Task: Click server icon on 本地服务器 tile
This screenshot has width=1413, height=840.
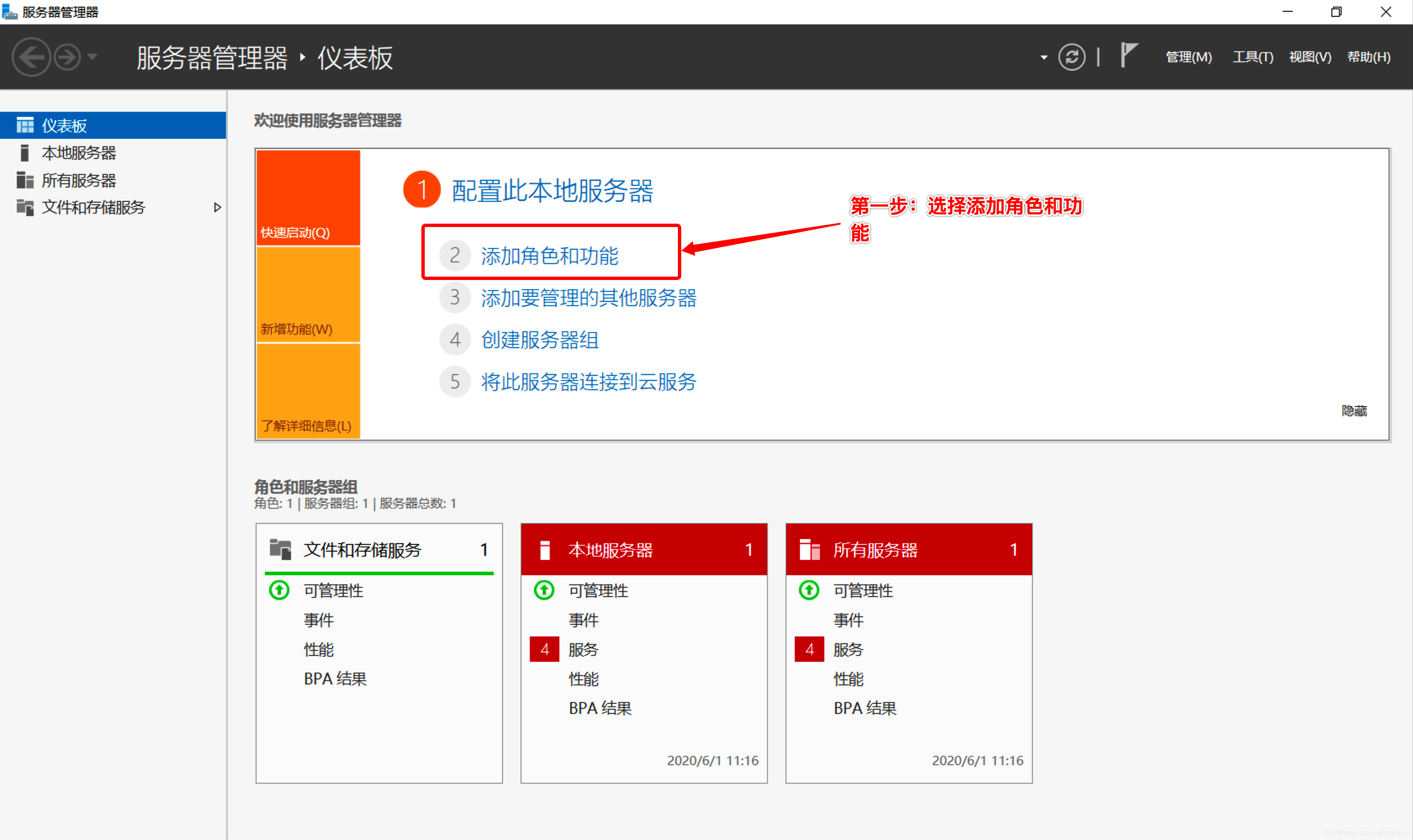Action: click(545, 549)
